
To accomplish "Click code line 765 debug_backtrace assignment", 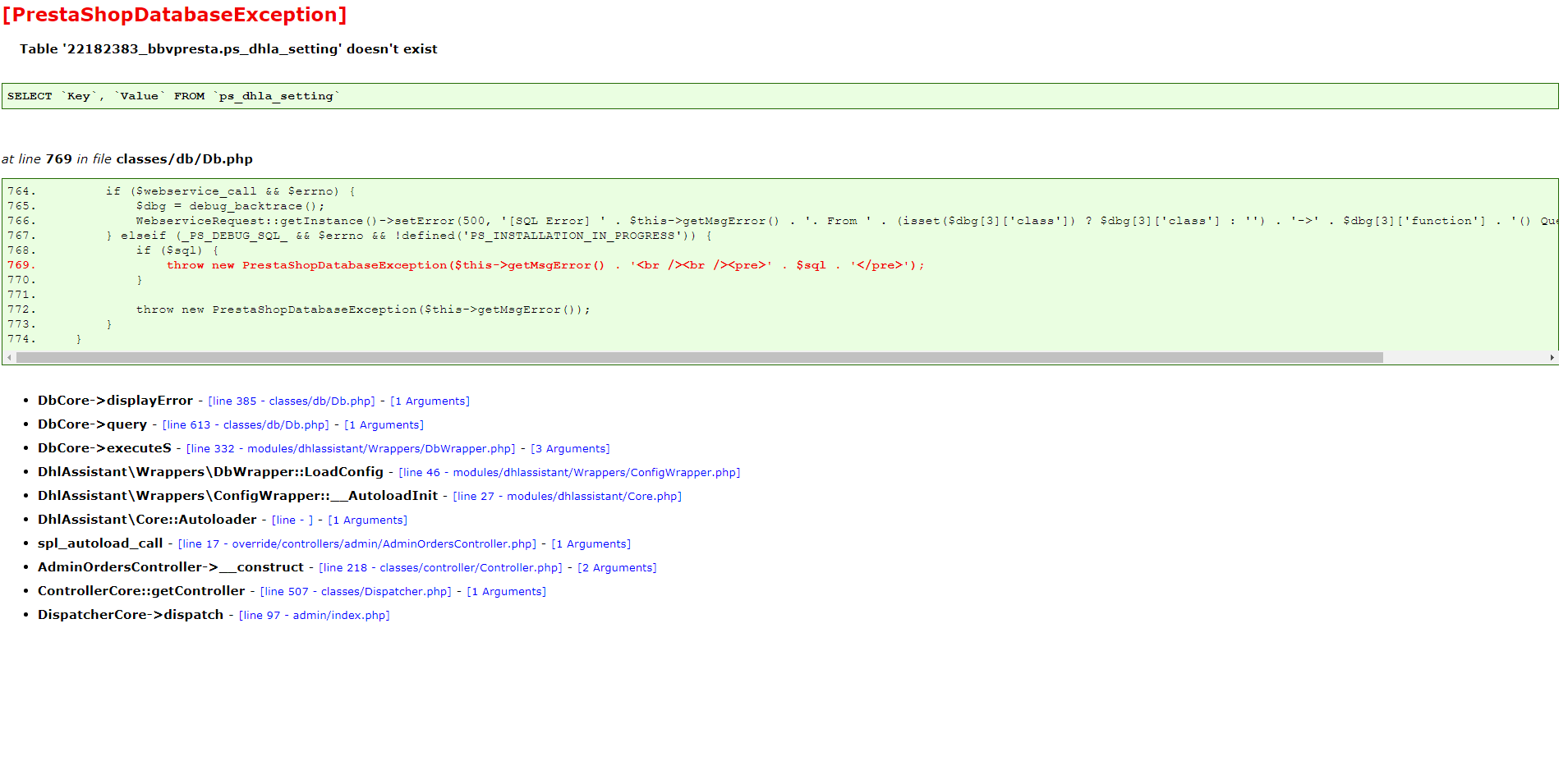I will coord(230,206).
